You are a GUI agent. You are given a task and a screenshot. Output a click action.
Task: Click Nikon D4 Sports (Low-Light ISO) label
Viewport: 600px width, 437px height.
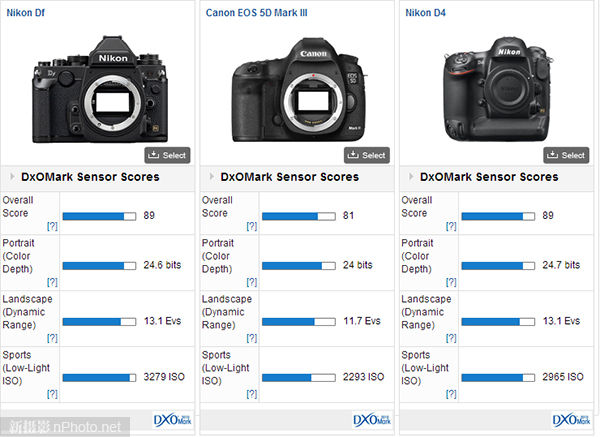[425, 368]
